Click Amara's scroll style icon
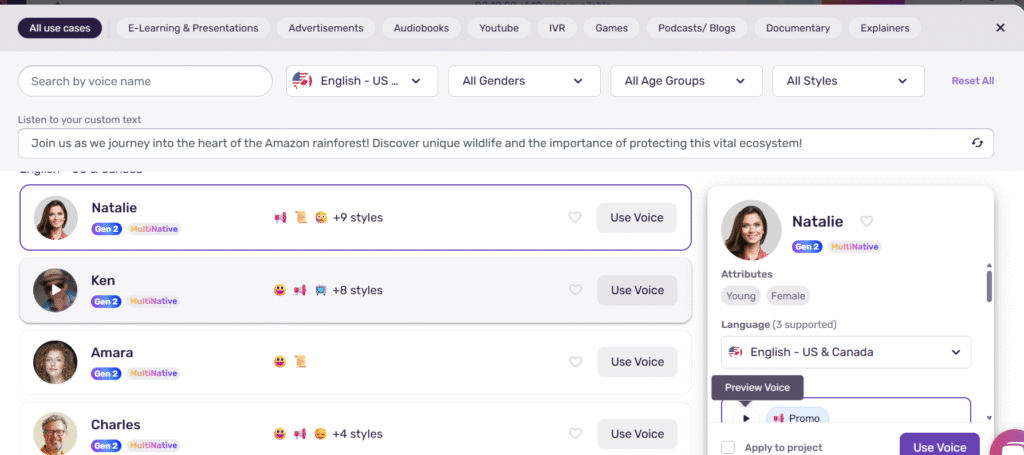 (300, 362)
